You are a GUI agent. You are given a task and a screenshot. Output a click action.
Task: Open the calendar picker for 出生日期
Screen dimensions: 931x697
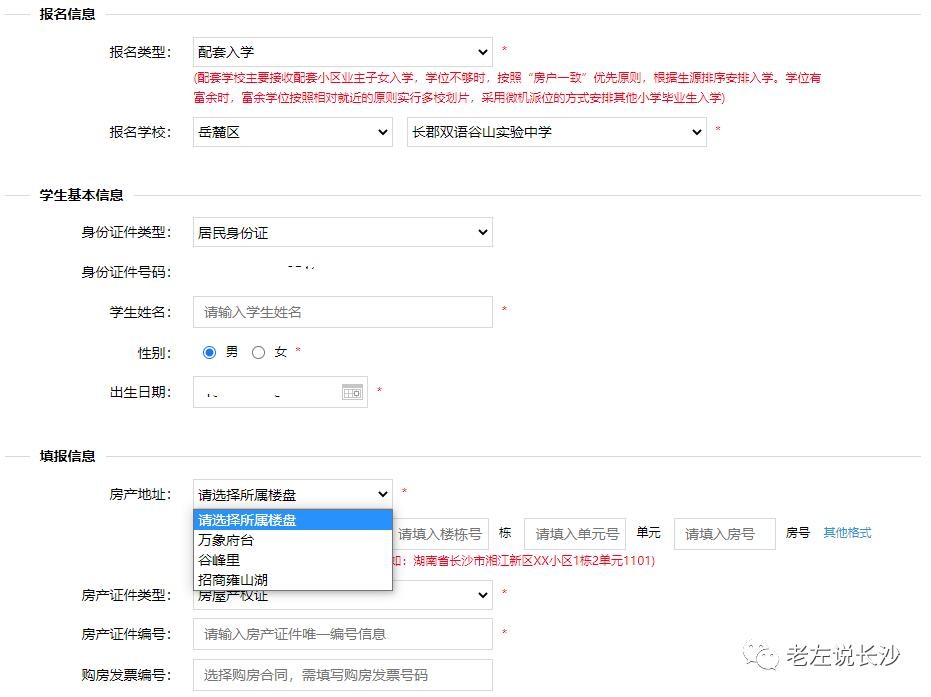(x=352, y=392)
